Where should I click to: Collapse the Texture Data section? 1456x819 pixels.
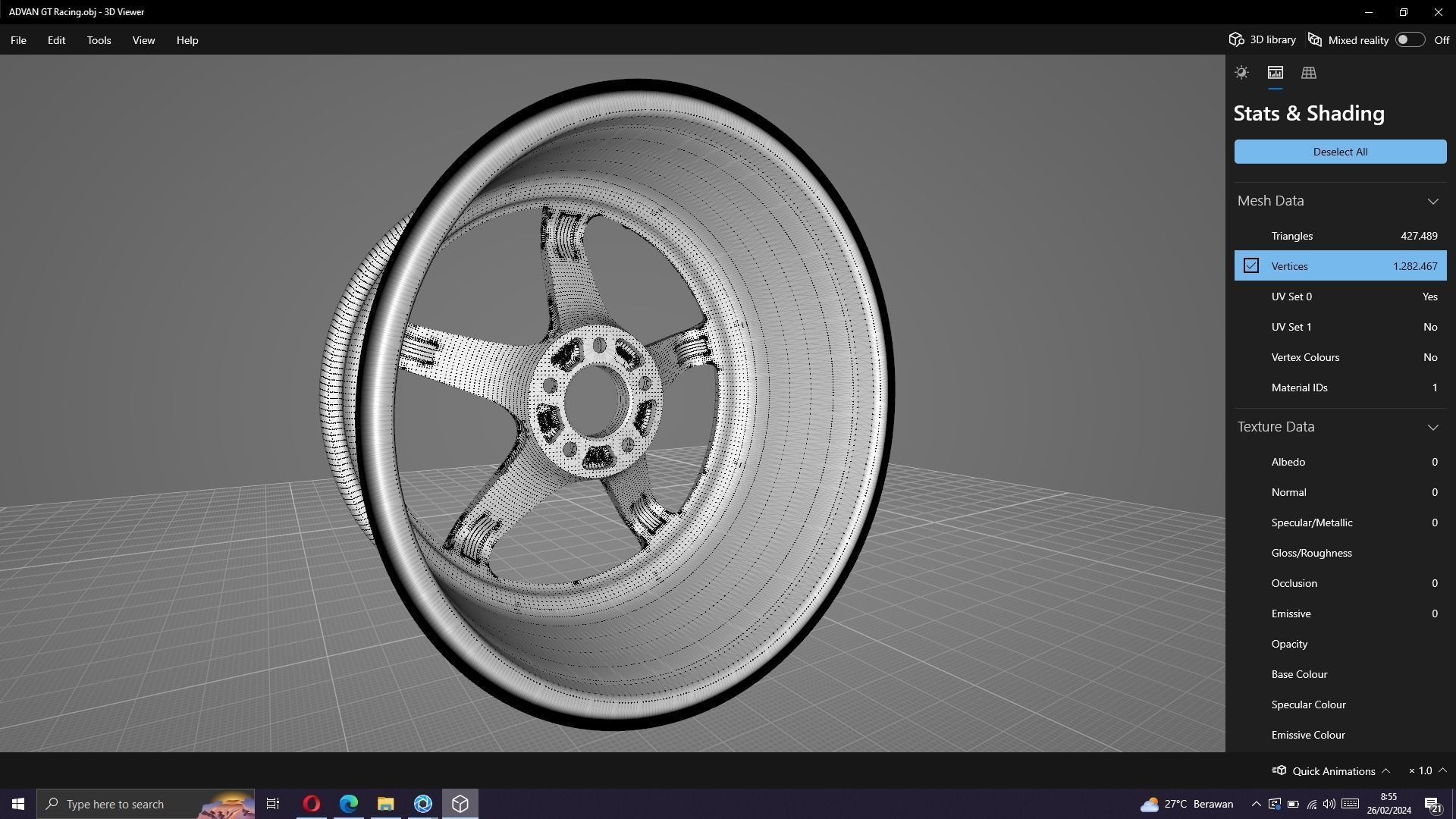[x=1432, y=427]
